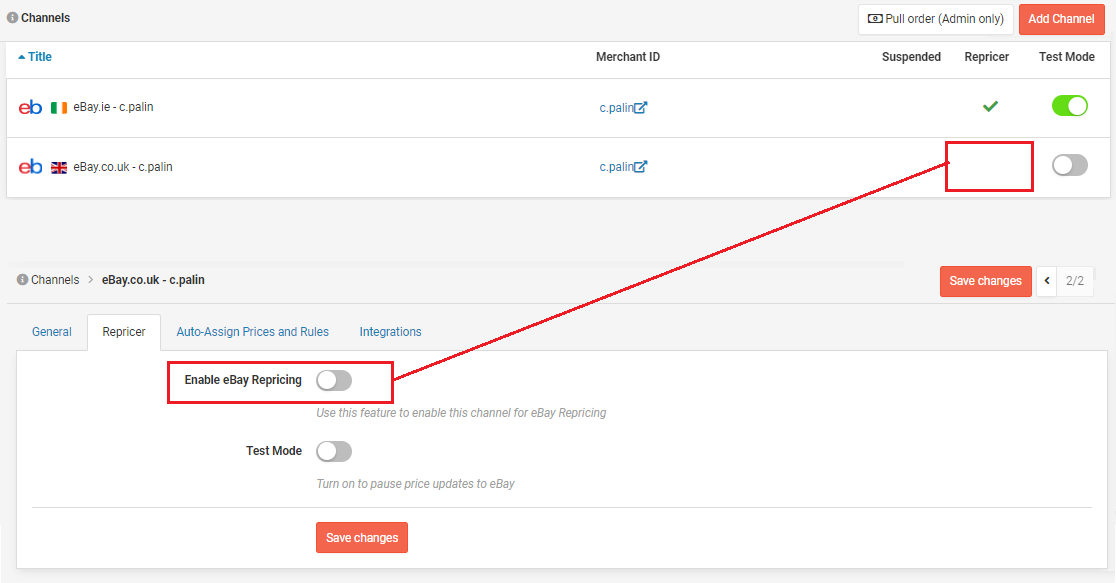Toggle Test Mode in the Repricer tab

tap(334, 451)
